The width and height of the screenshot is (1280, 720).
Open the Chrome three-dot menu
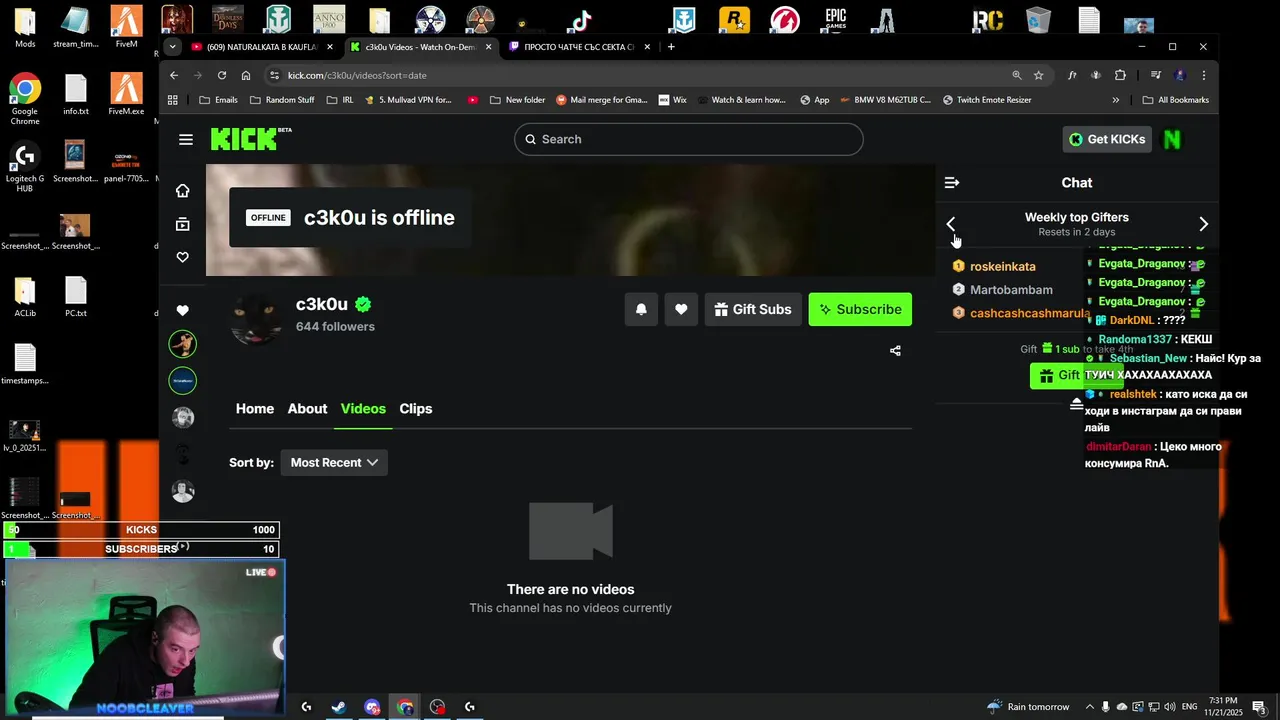click(1203, 75)
